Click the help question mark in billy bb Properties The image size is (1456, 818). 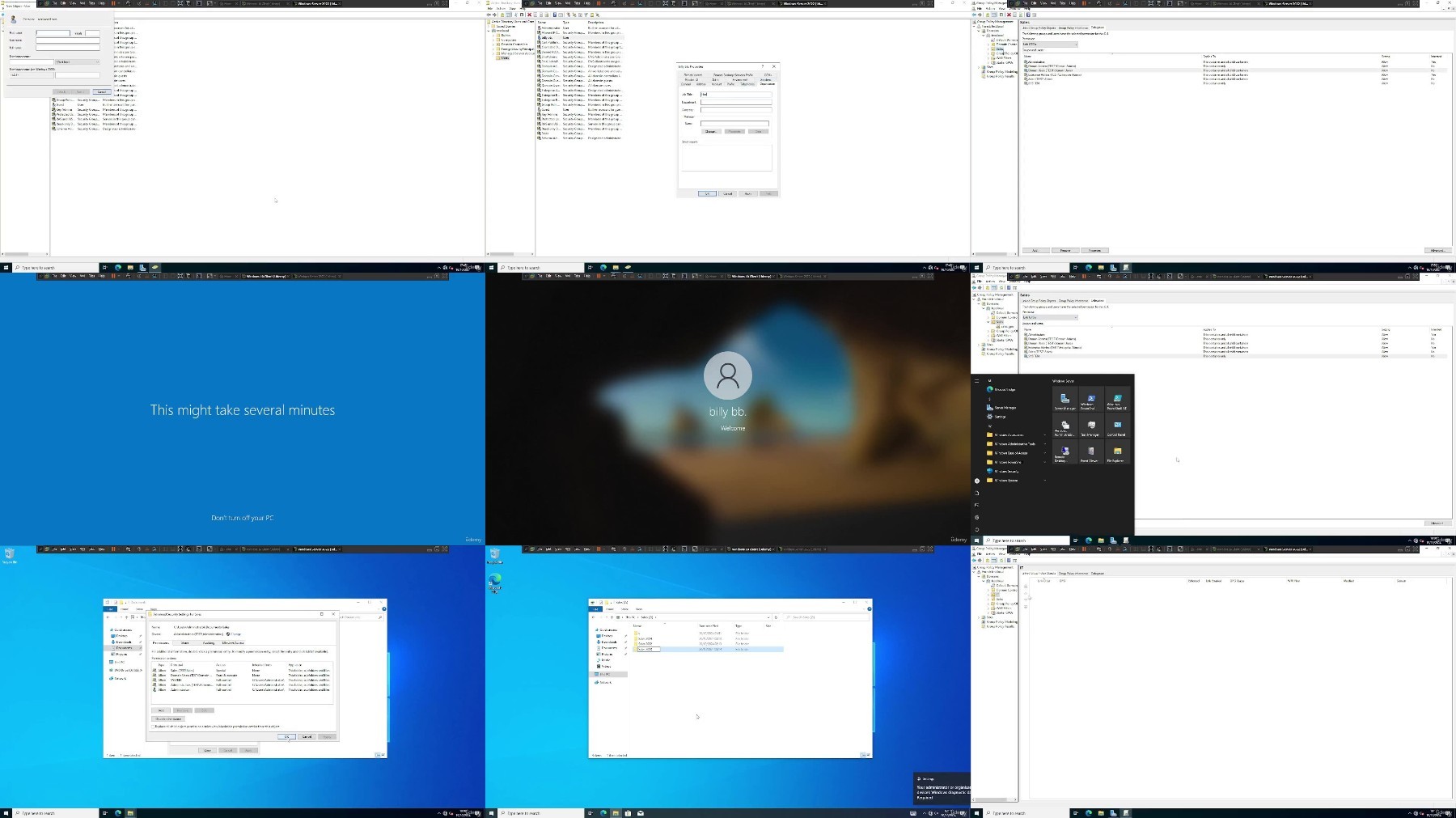(763, 66)
